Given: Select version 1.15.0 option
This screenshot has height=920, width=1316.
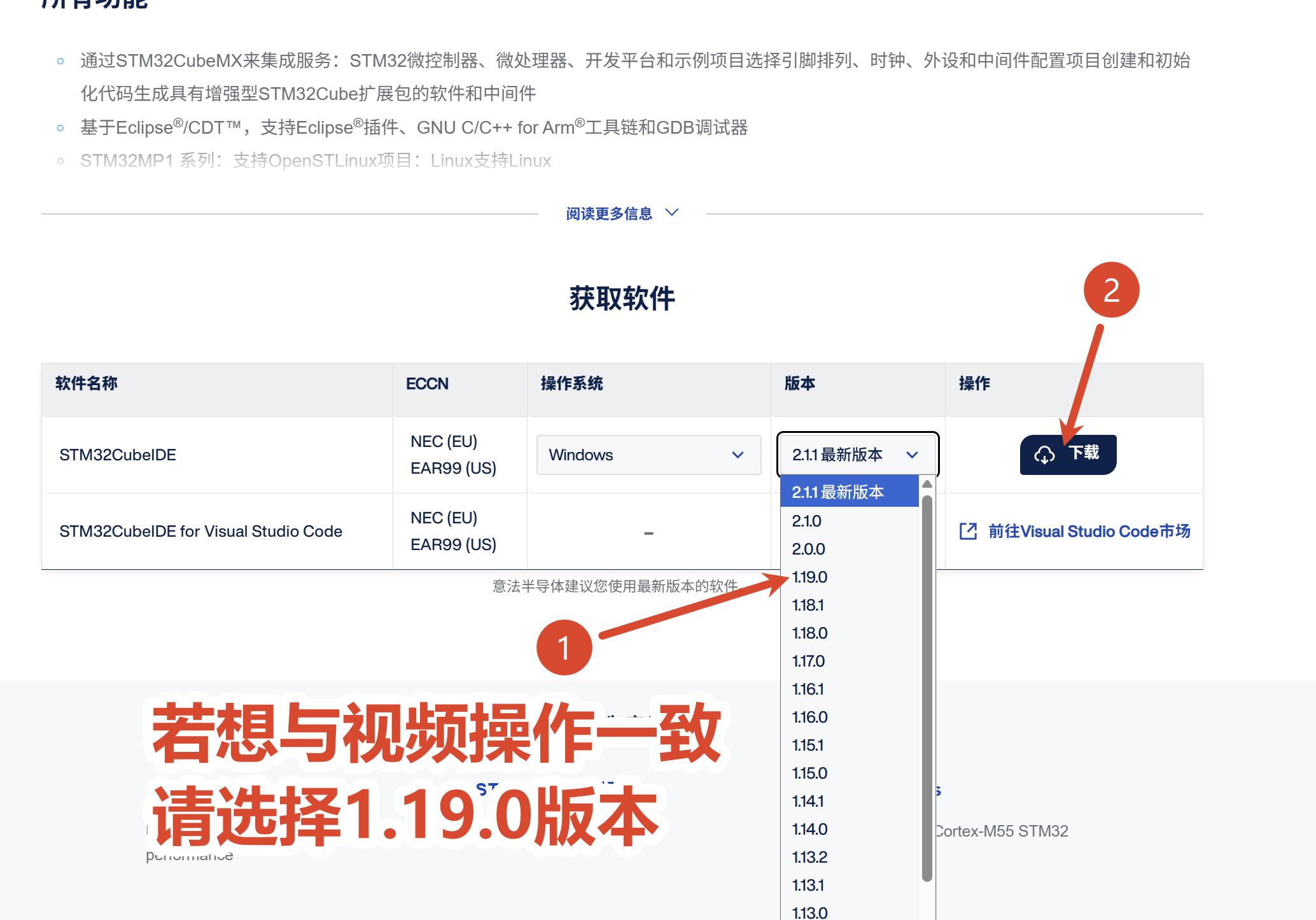Looking at the screenshot, I should coord(850,773).
